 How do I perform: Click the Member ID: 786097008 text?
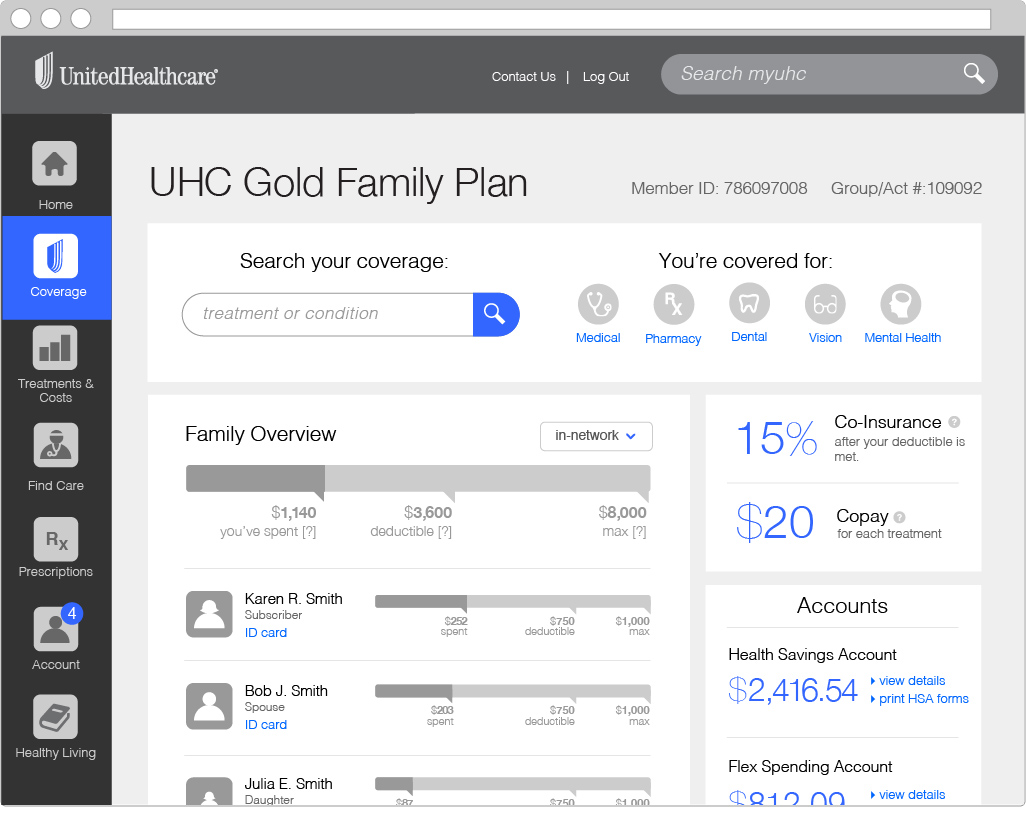(719, 189)
